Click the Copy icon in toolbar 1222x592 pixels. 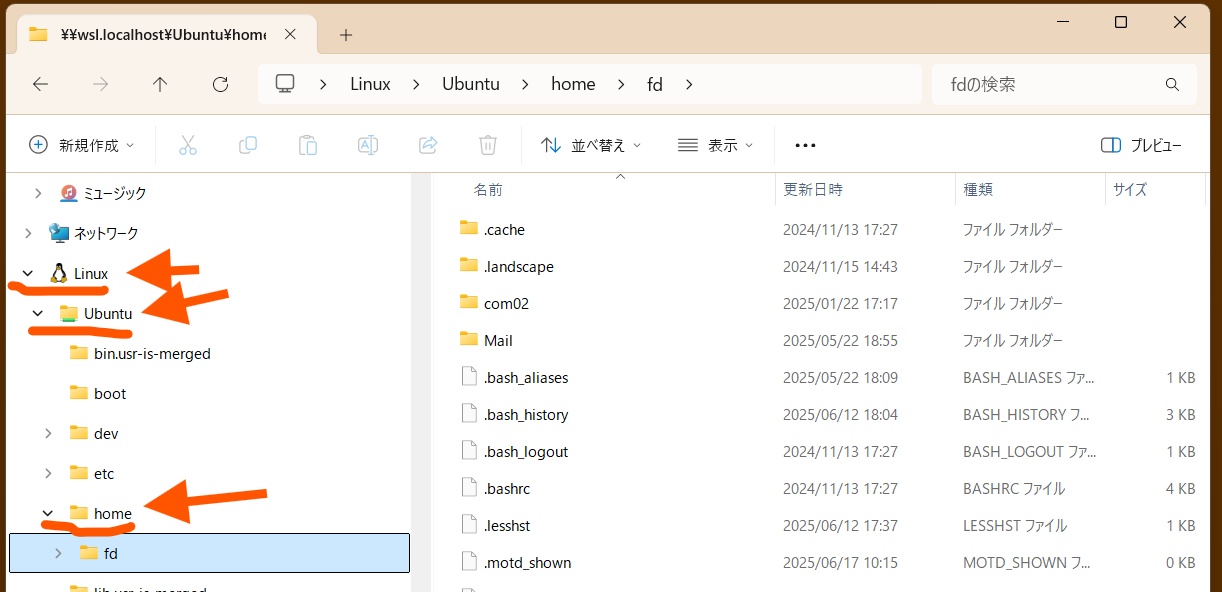pos(248,145)
